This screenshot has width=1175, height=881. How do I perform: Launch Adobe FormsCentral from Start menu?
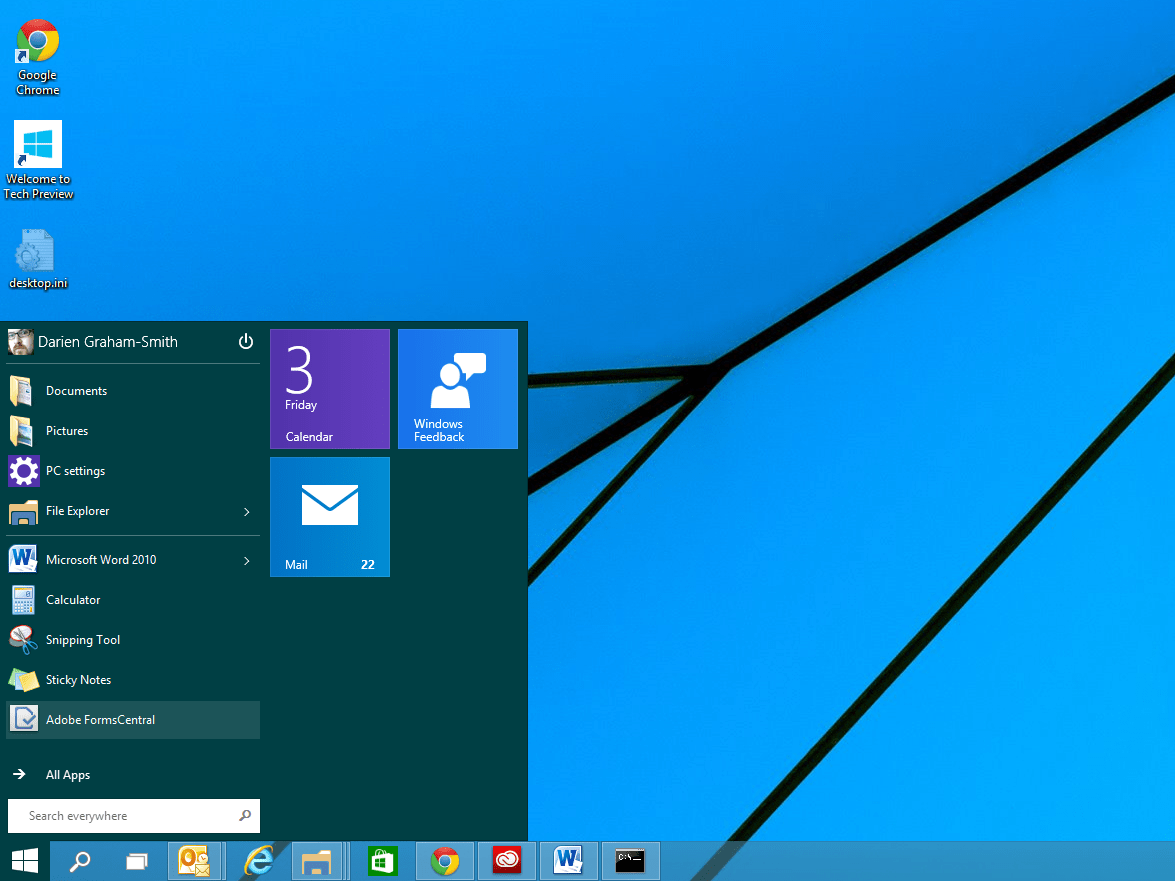(133, 720)
